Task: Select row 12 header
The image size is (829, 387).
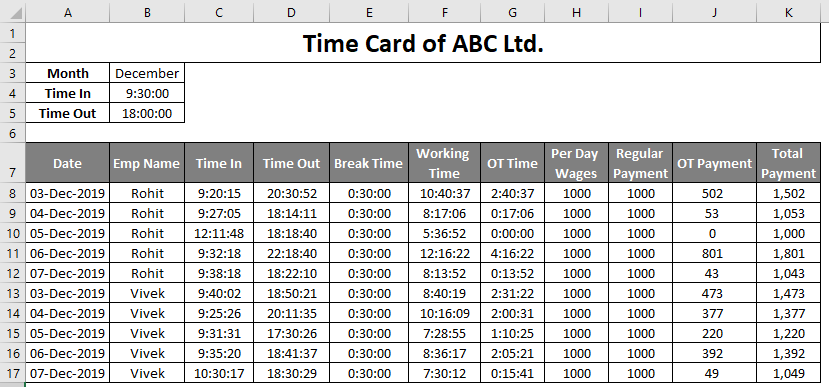Action: [13, 273]
